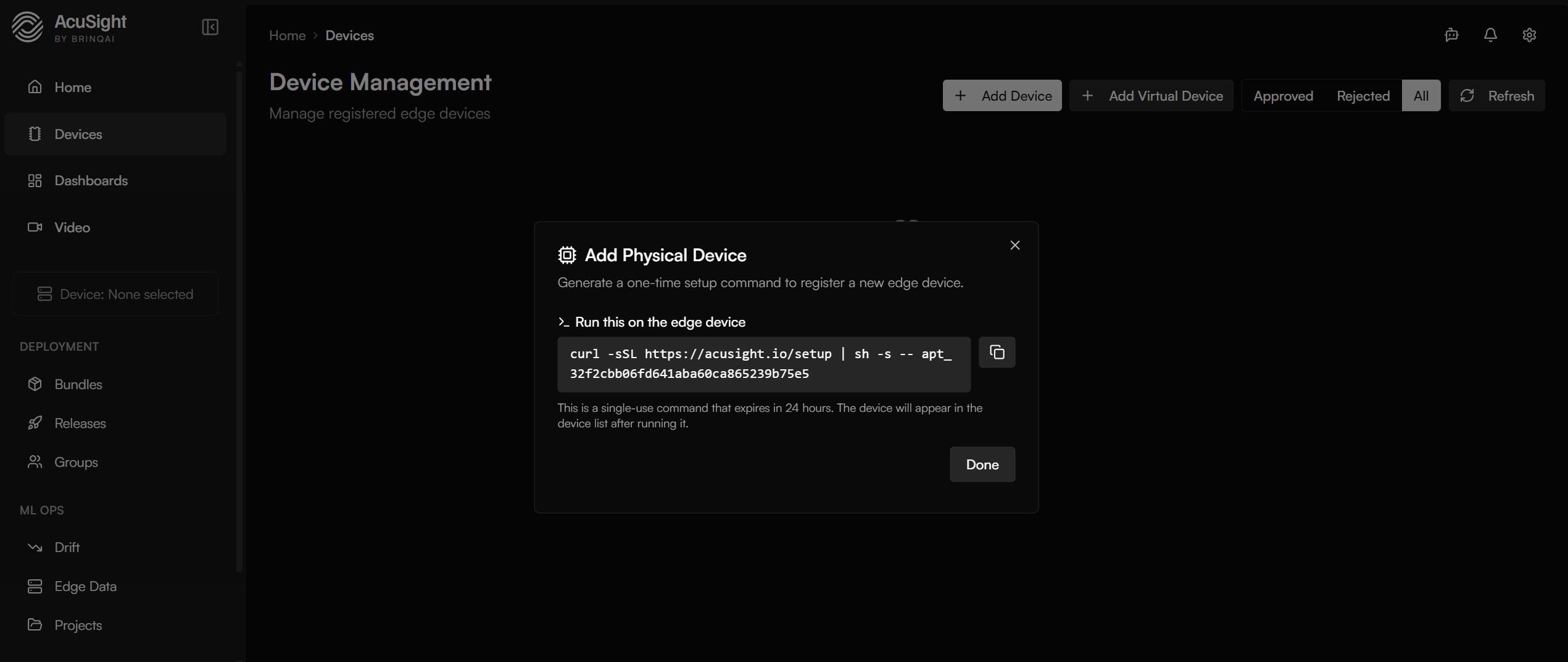Click the Bundles box icon
The height and width of the screenshot is (662, 1568).
(35, 383)
